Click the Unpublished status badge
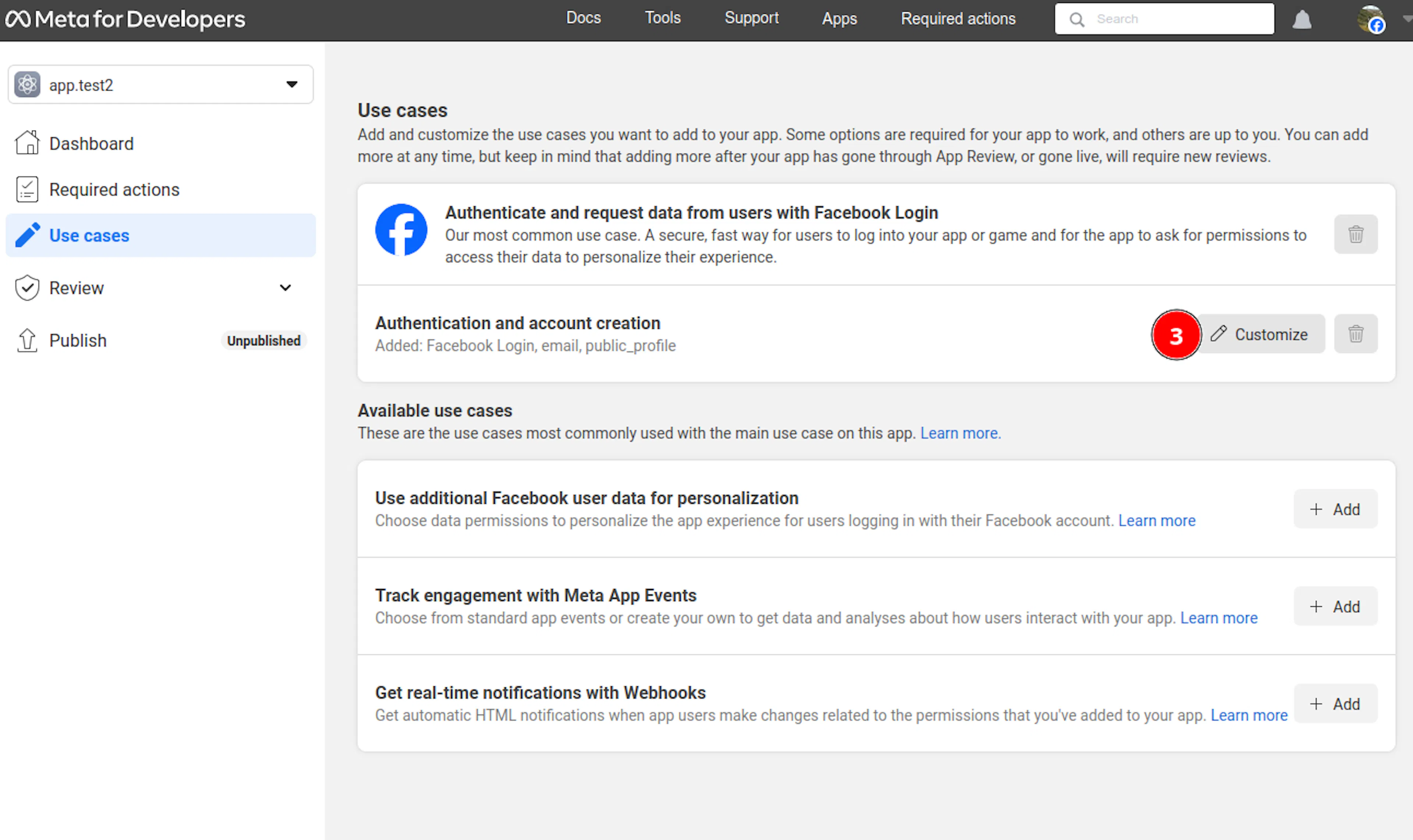The width and height of the screenshot is (1413, 840). coord(264,340)
